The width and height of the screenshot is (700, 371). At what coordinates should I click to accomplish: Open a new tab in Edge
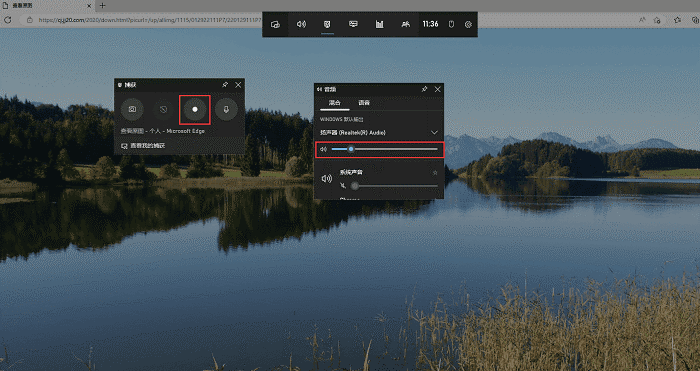(103, 5)
